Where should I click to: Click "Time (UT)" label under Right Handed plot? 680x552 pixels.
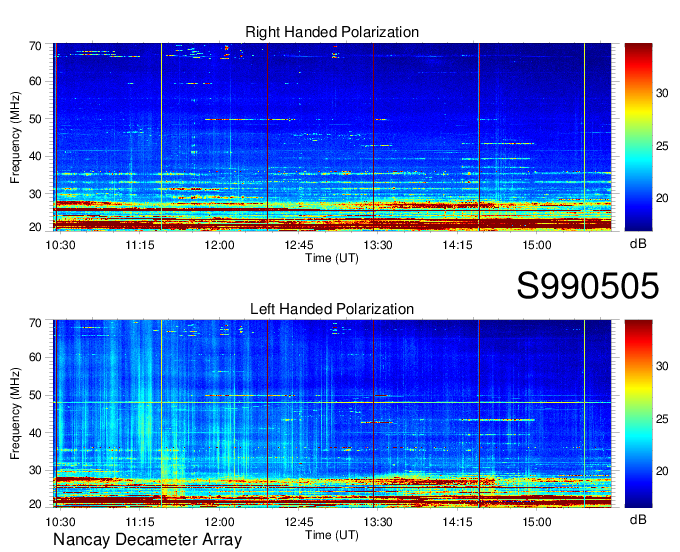[x=332, y=258]
